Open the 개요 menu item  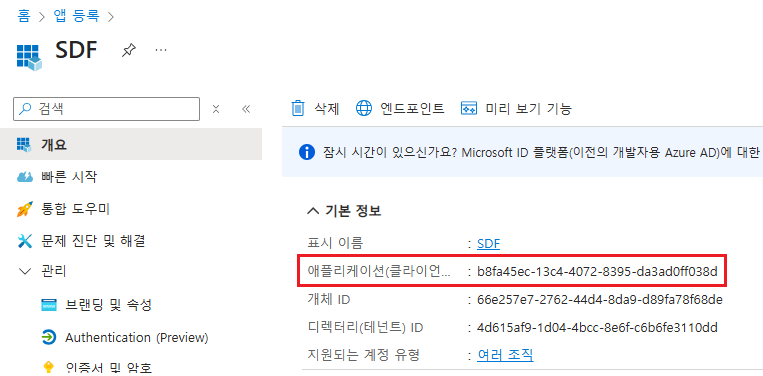(131, 144)
